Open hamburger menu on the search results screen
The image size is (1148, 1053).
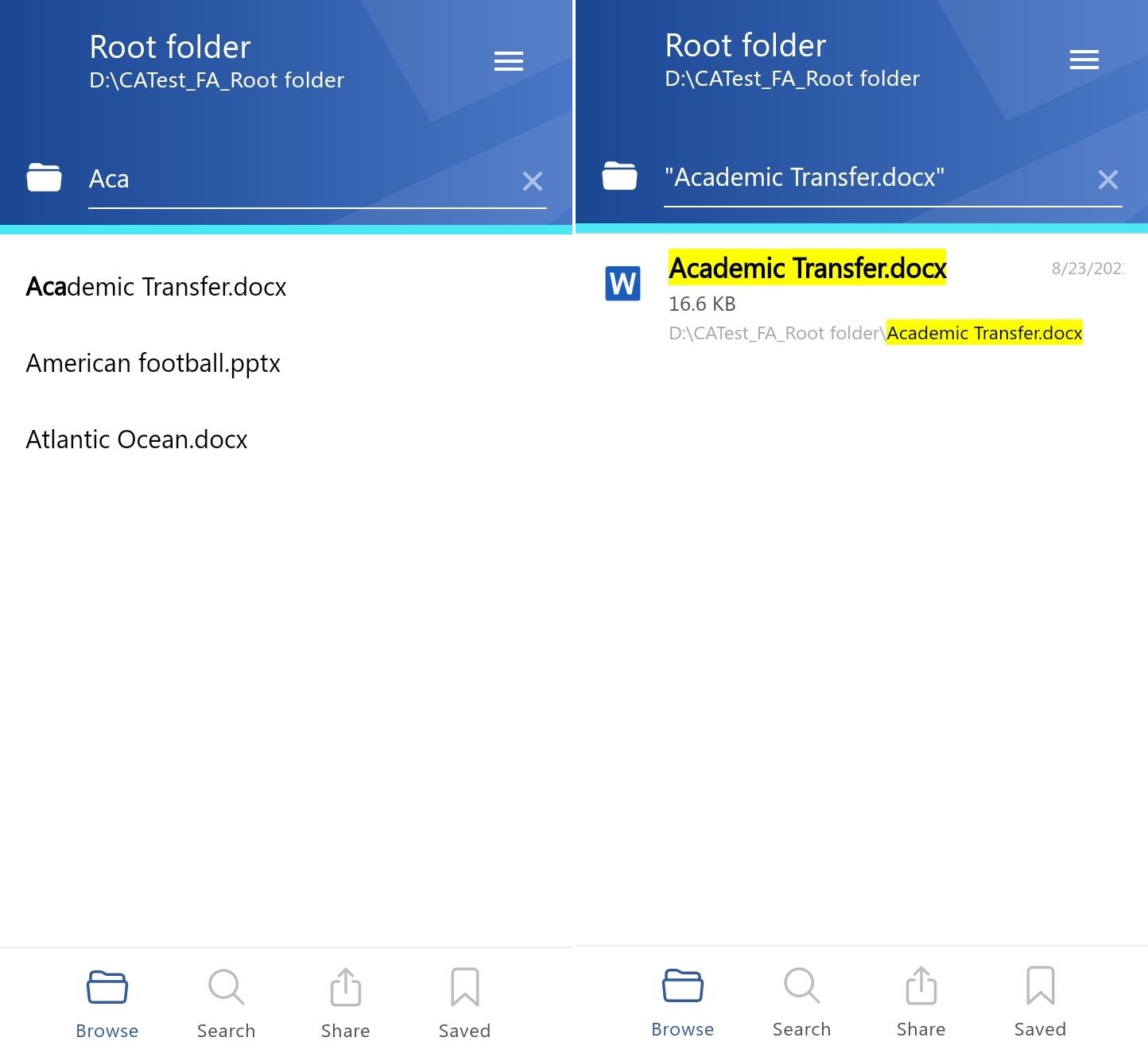click(1084, 60)
